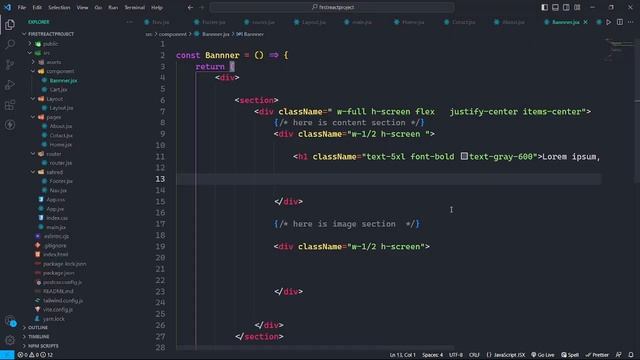Open the Selection menu
The image size is (640, 360).
pyautogui.click(x=59, y=7)
